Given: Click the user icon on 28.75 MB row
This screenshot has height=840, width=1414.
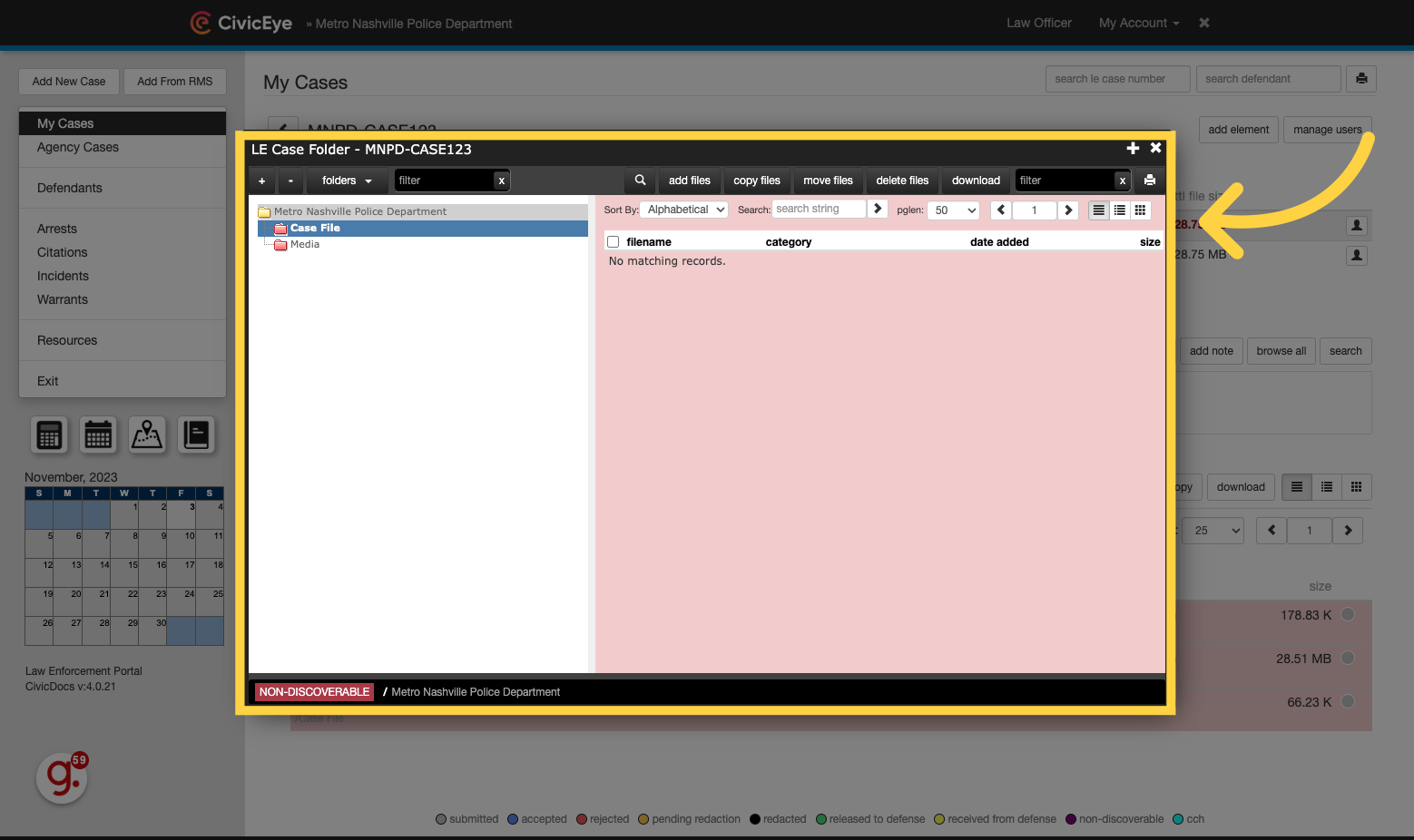Looking at the screenshot, I should click(1357, 255).
